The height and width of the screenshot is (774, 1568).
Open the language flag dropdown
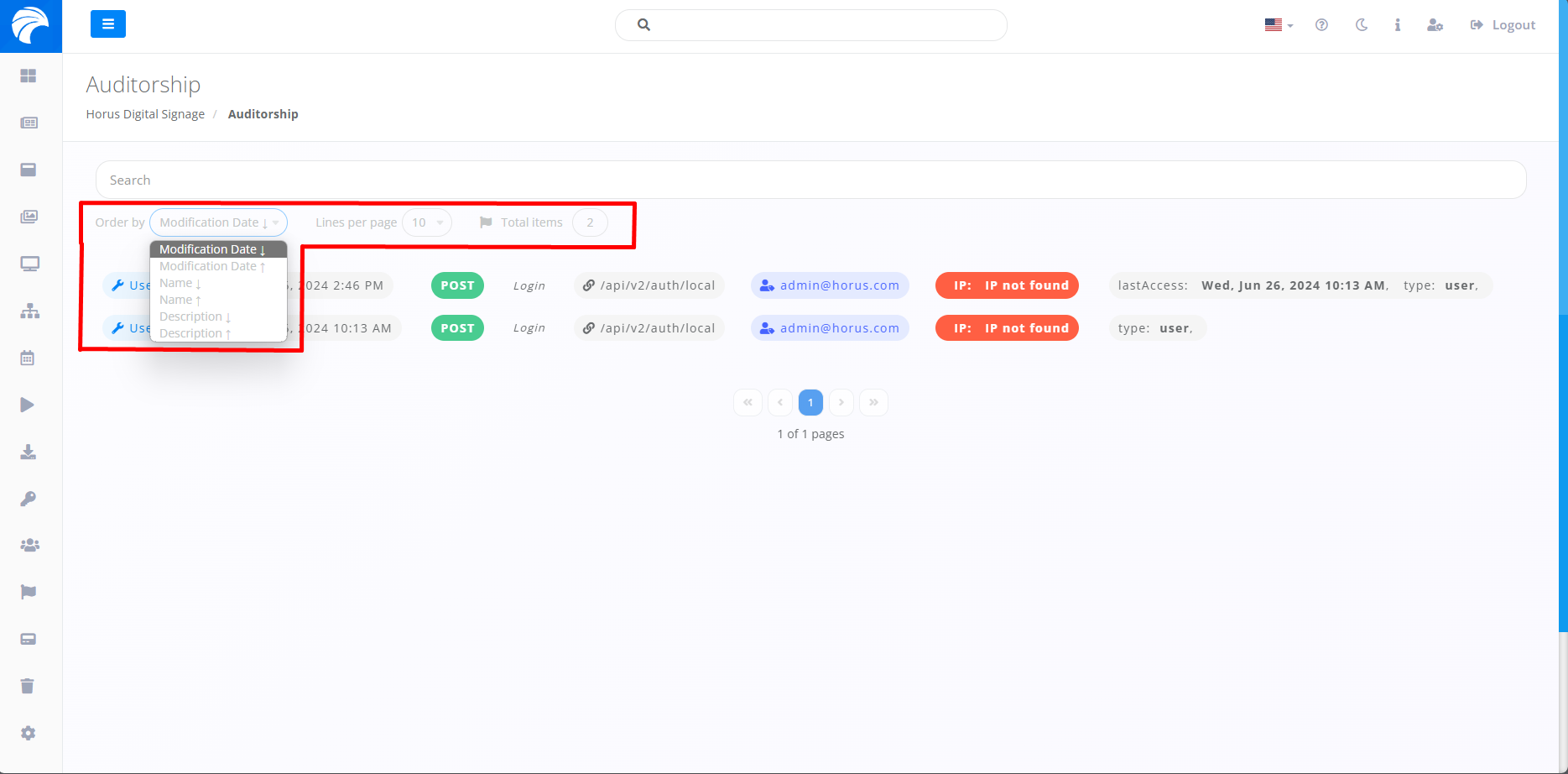(1278, 25)
